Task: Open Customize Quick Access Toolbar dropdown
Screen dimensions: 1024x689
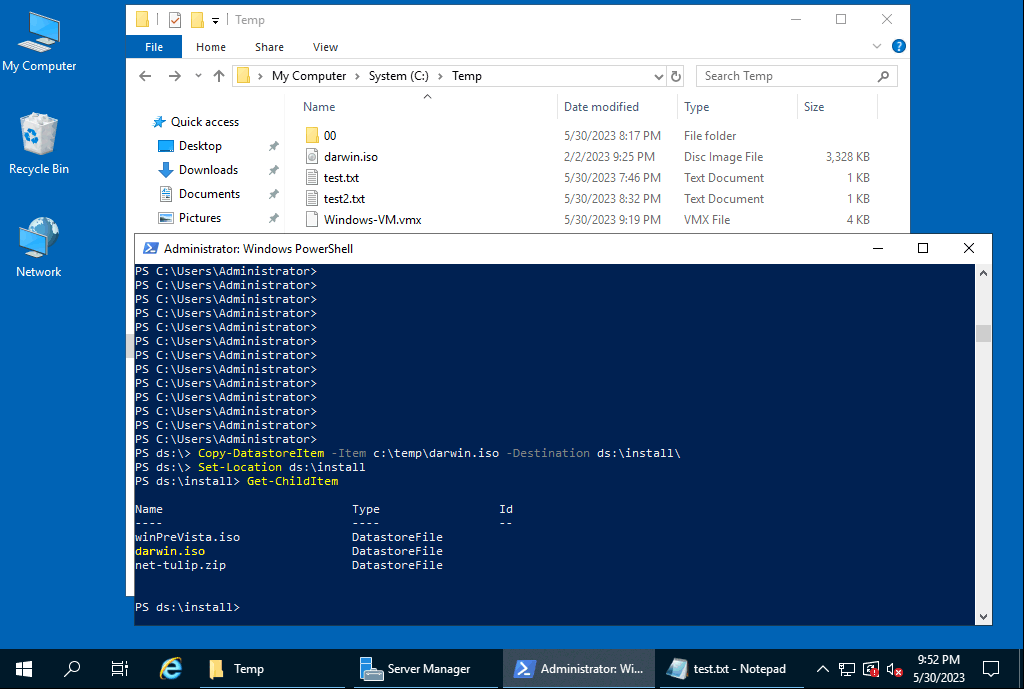Action: [215, 21]
